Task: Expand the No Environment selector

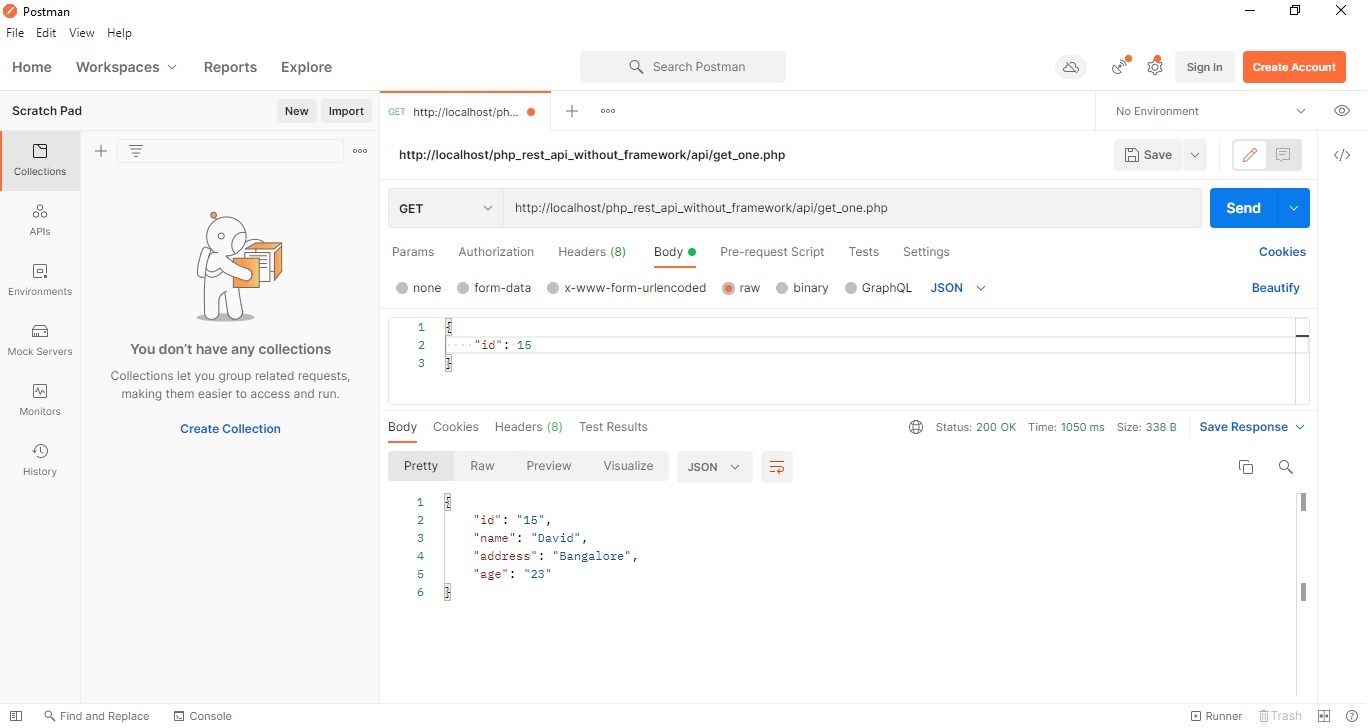Action: (x=1210, y=111)
